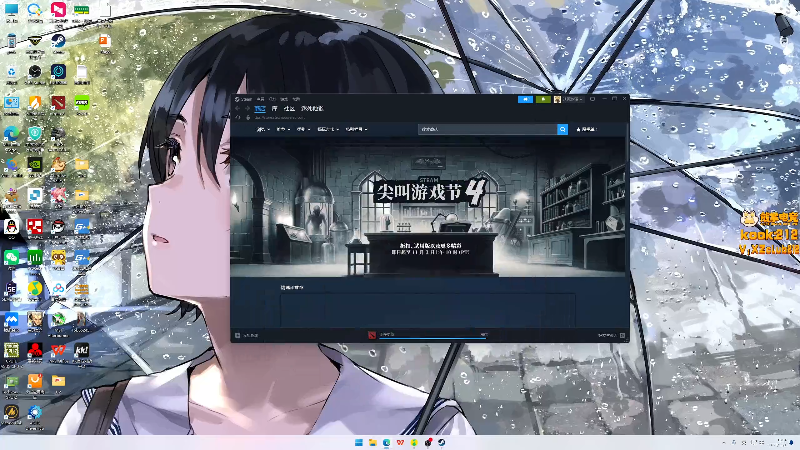This screenshot has height=450, width=800.
Task: Expand fifth store navigation dropdown
Action: pos(356,129)
